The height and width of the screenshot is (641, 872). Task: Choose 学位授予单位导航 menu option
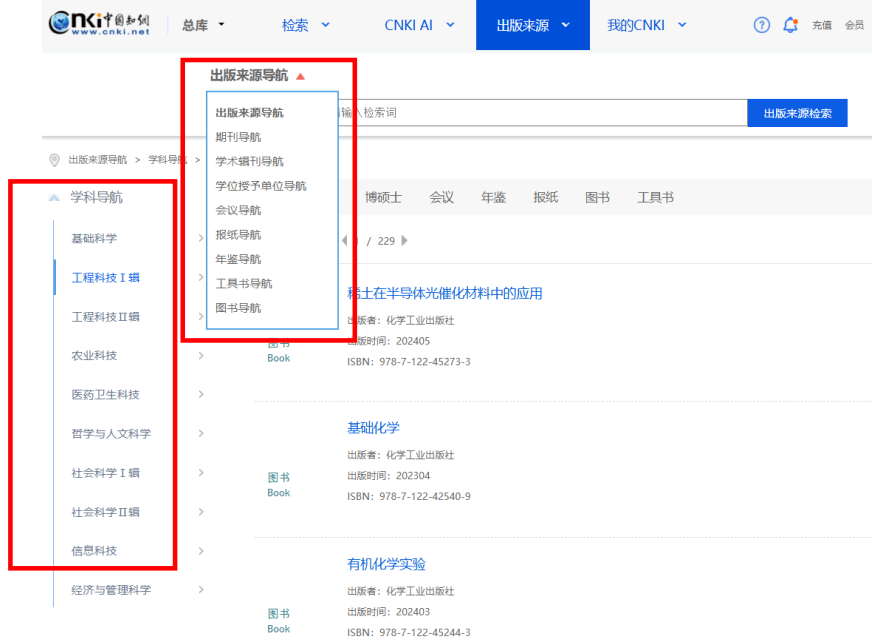(261, 186)
